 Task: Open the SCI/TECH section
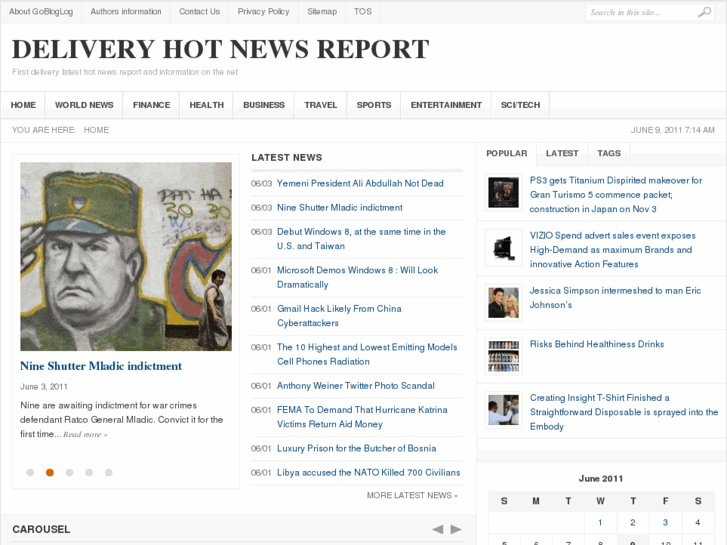(520, 105)
